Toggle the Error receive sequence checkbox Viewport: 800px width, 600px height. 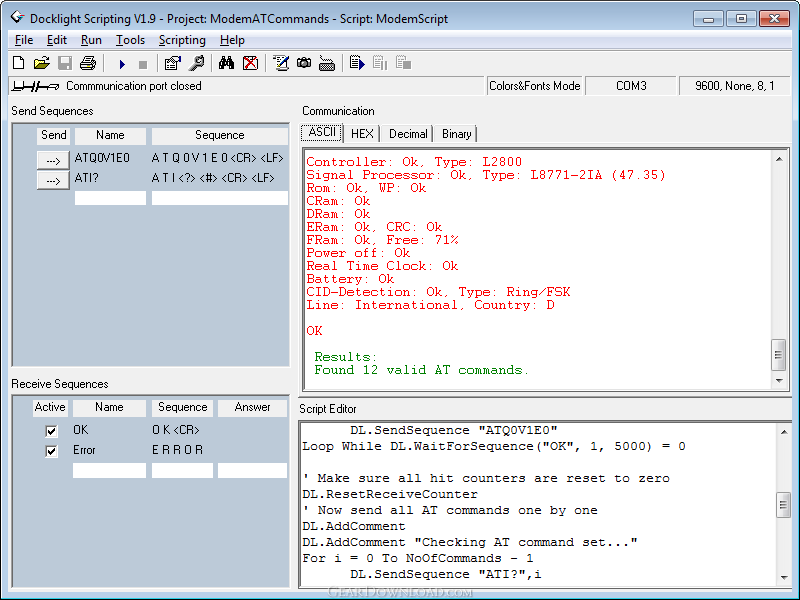point(51,451)
